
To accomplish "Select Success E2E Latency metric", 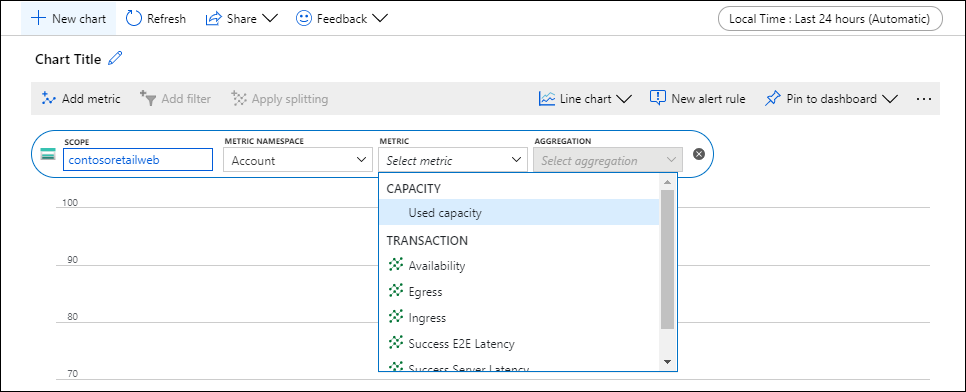I will pyautogui.click(x=519, y=343).
